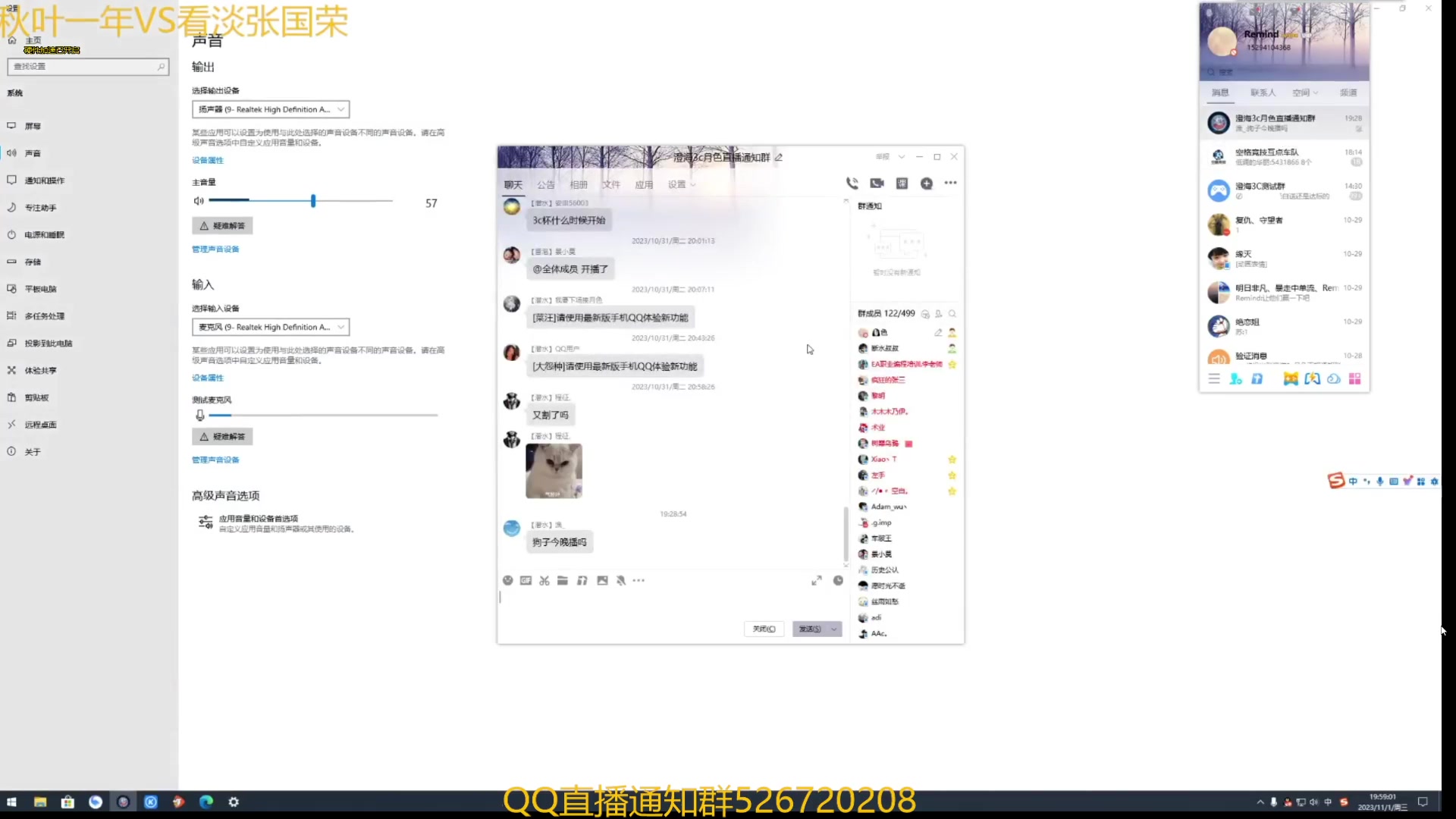Edit the group name pencil icon
This screenshot has width=1456, height=819.
pyautogui.click(x=779, y=157)
